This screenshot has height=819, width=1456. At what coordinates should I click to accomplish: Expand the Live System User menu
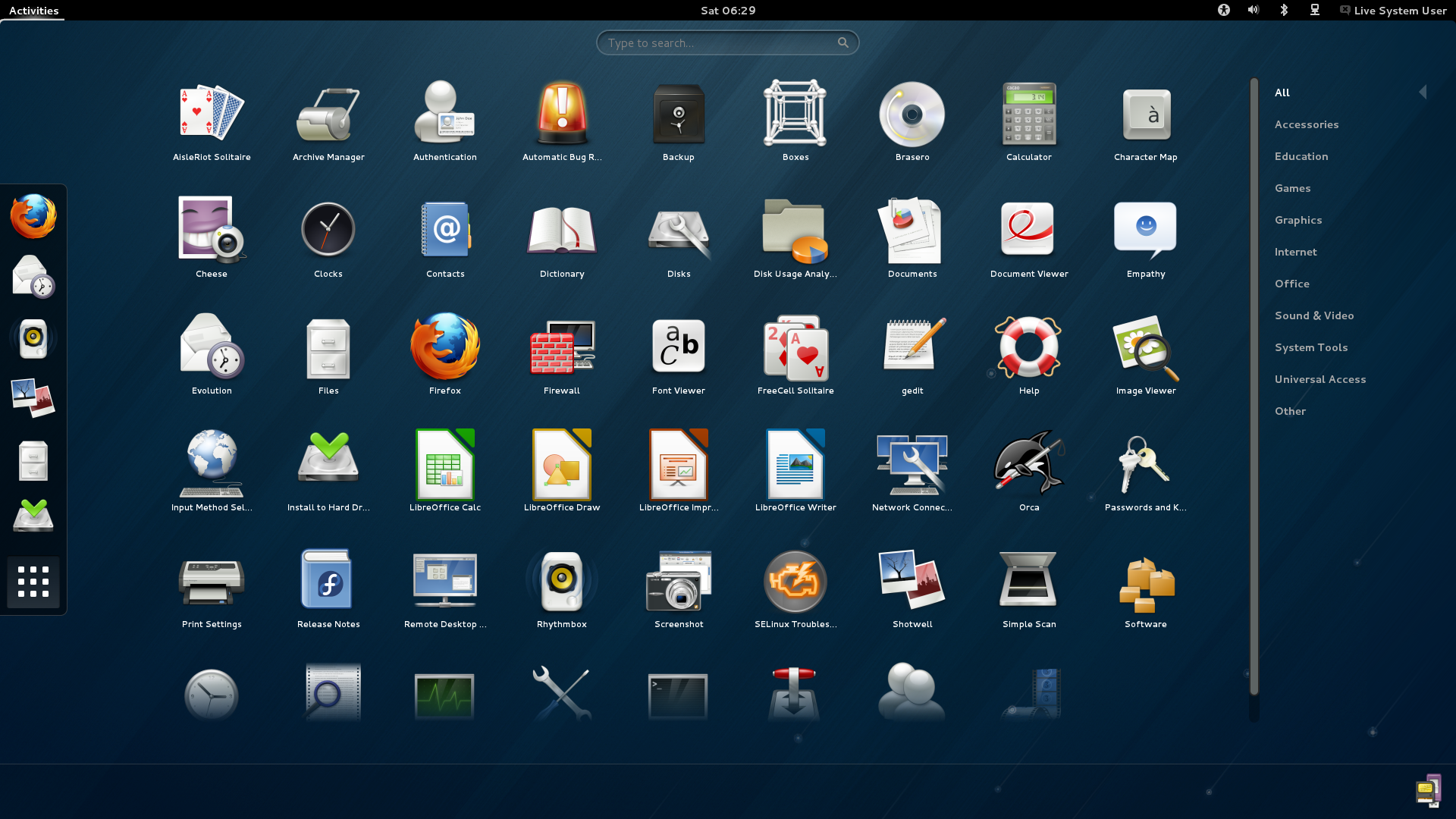[1394, 10]
